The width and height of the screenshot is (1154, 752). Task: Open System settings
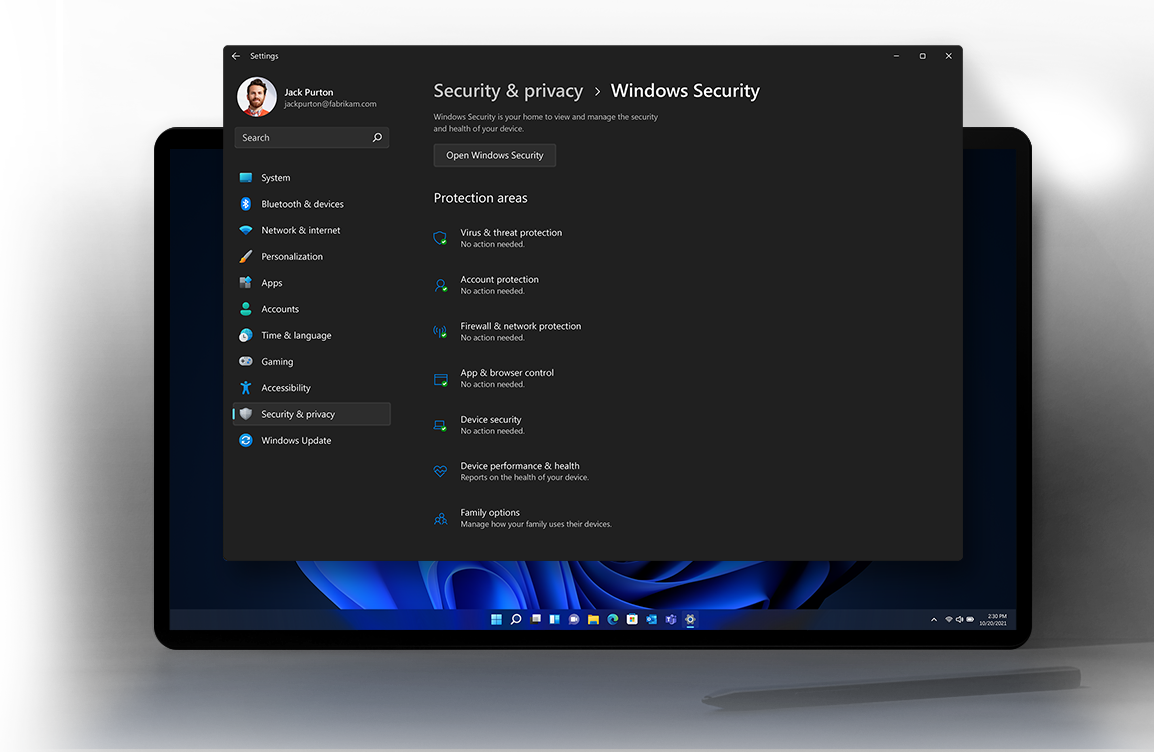tap(311, 177)
